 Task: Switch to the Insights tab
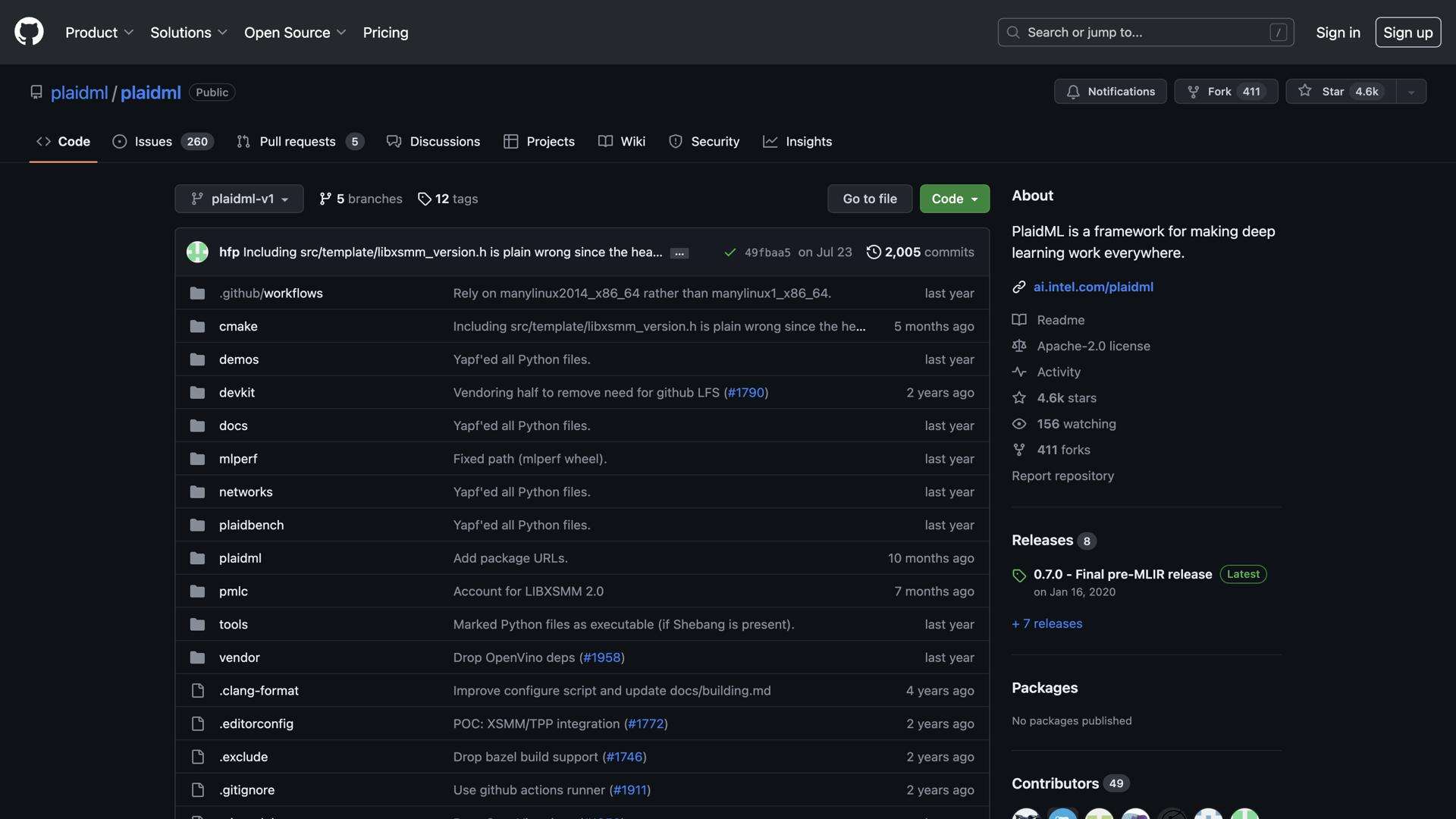(797, 142)
